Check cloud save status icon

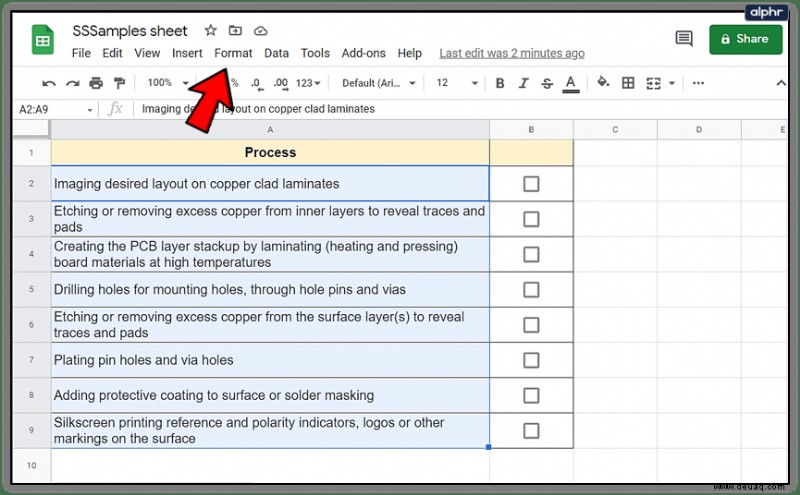pos(261,31)
